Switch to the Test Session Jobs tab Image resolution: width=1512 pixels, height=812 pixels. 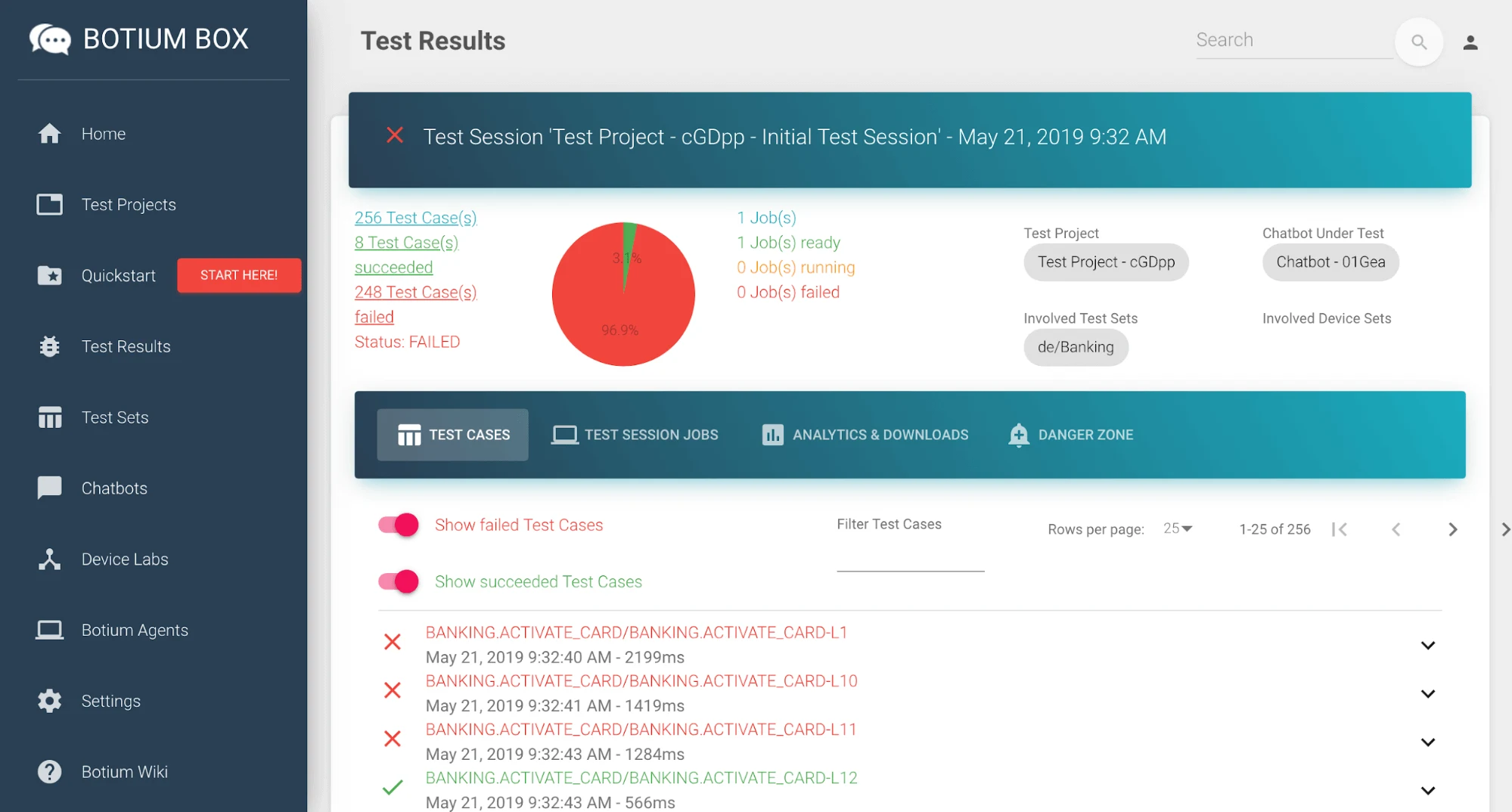[635, 434]
